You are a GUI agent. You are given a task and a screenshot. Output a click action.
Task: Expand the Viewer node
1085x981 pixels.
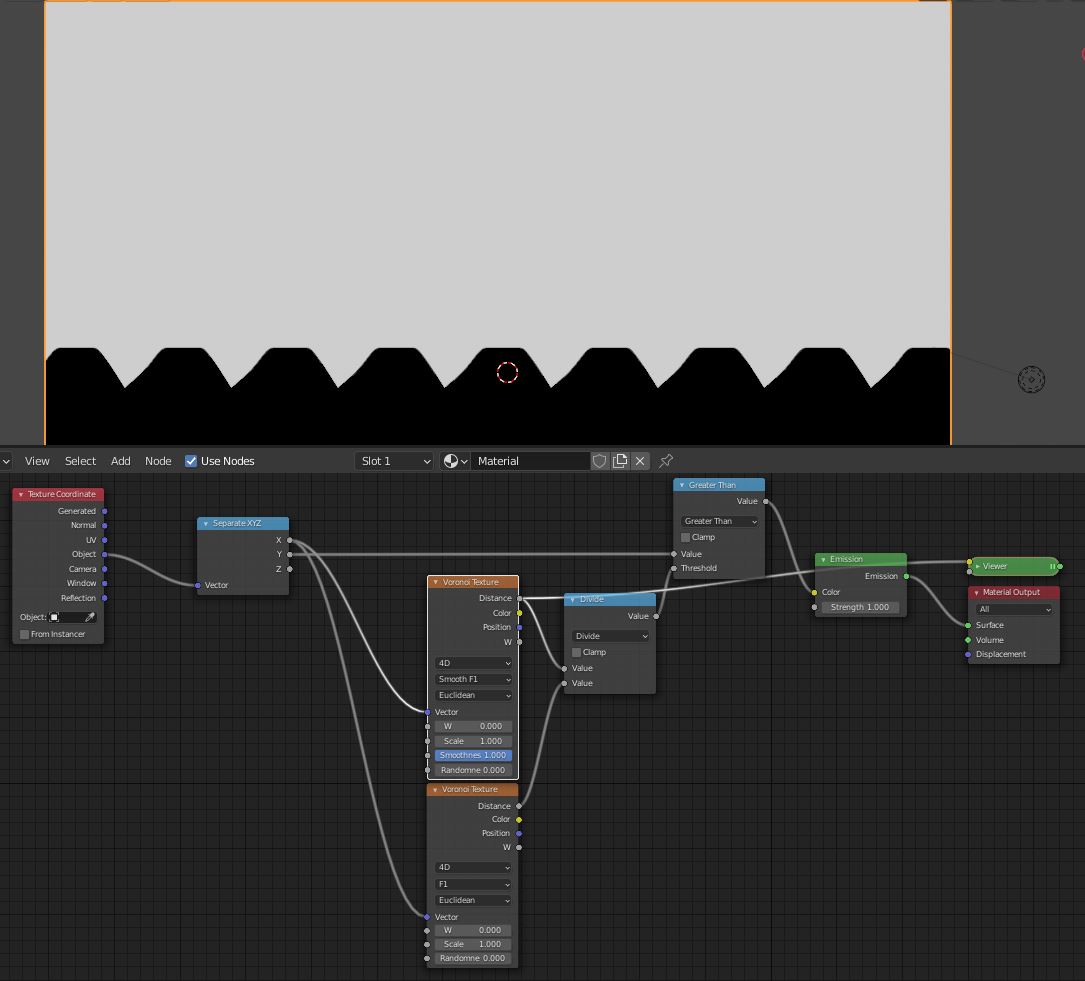pyautogui.click(x=977, y=567)
